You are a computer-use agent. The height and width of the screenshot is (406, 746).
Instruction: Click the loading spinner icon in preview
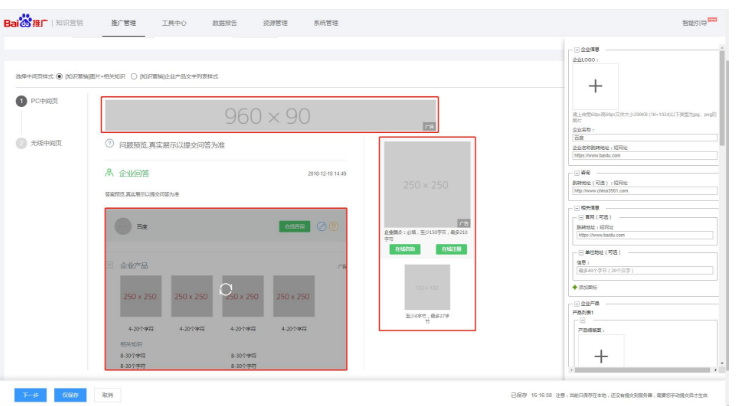pos(226,290)
